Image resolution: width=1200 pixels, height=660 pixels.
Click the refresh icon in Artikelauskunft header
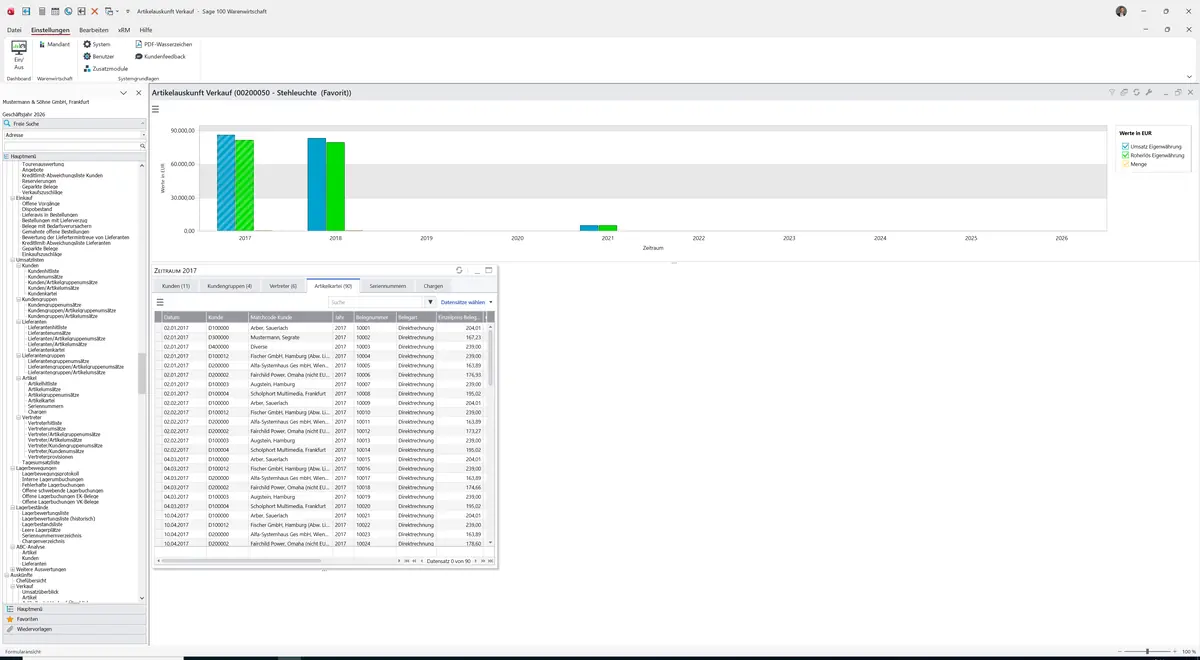tap(1137, 92)
